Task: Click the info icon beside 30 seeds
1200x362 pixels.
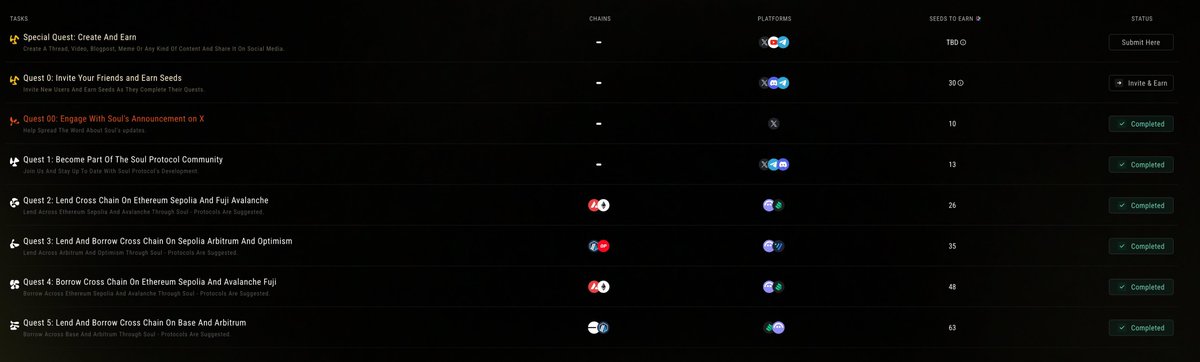Action: pyautogui.click(x=961, y=83)
